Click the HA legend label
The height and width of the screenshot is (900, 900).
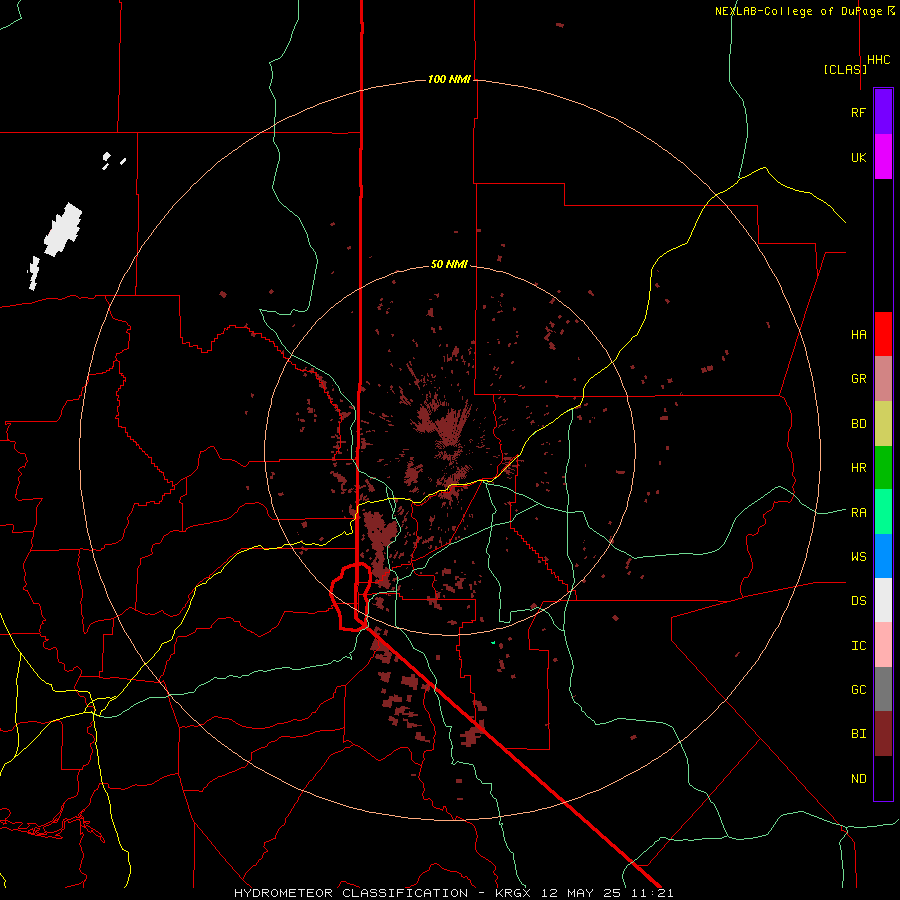click(x=858, y=335)
